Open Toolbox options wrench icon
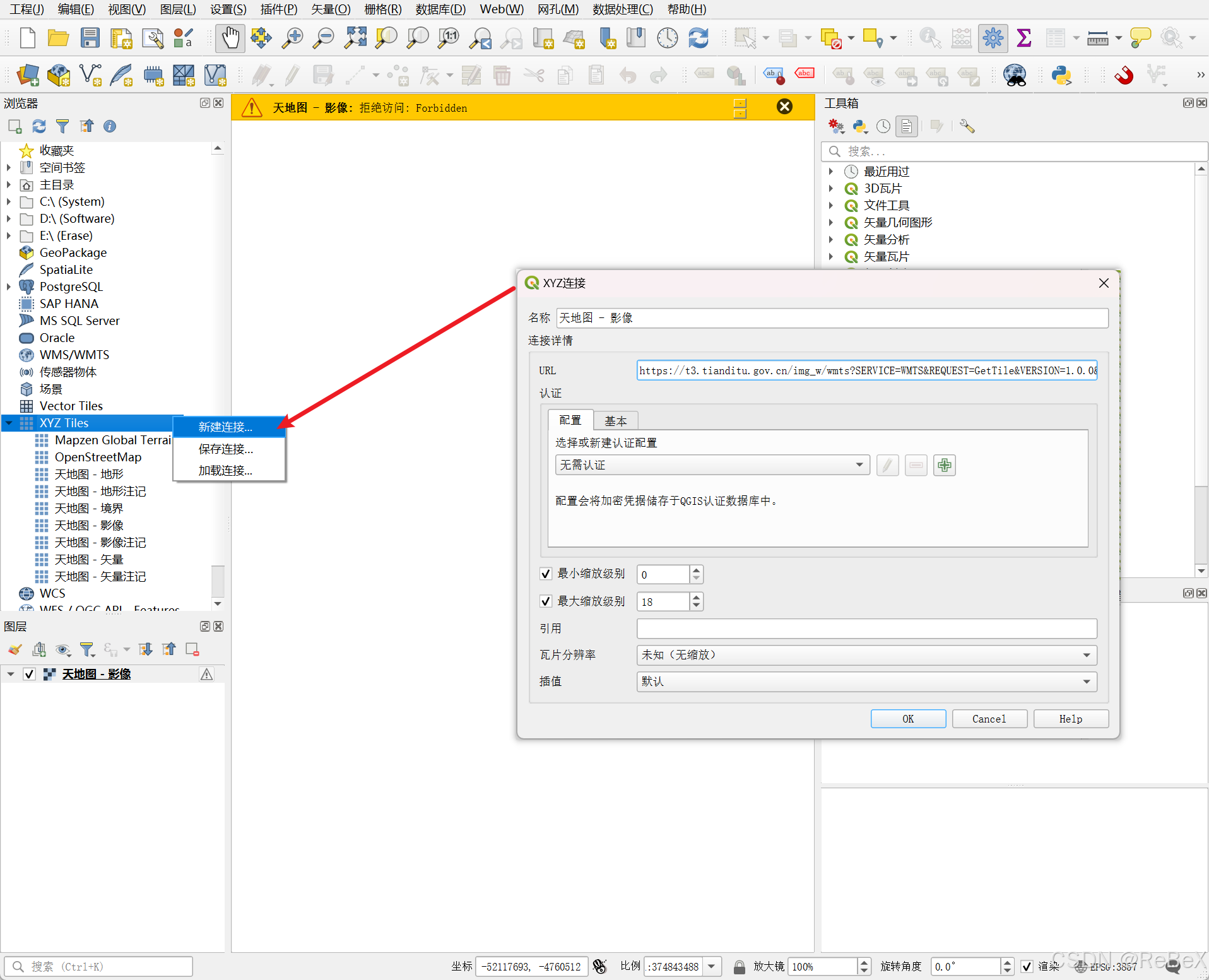This screenshot has height=980, width=1209. pyautogui.click(x=967, y=126)
